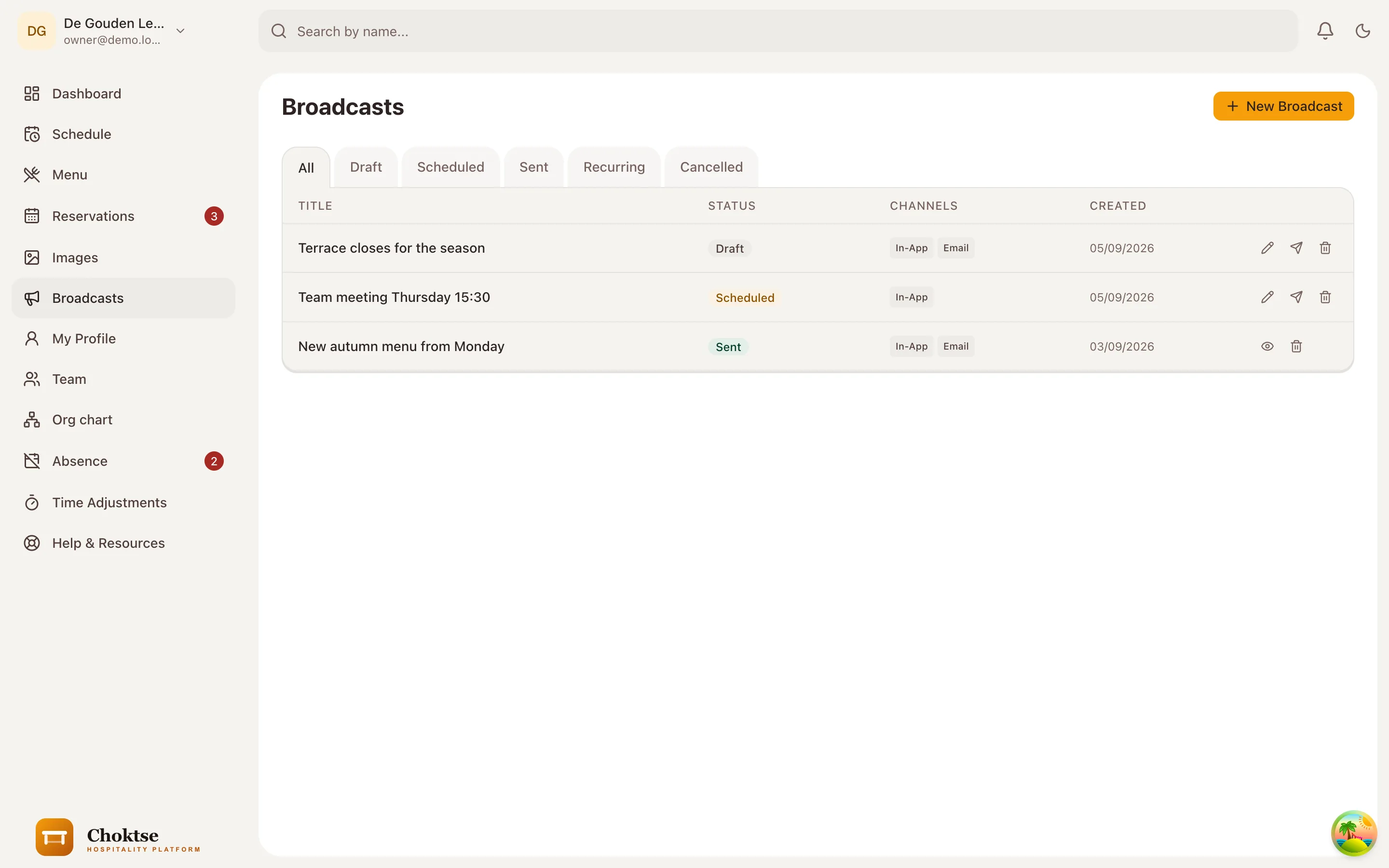The width and height of the screenshot is (1389, 868).
Task: Open the island chat widget bubble
Action: coord(1353,833)
